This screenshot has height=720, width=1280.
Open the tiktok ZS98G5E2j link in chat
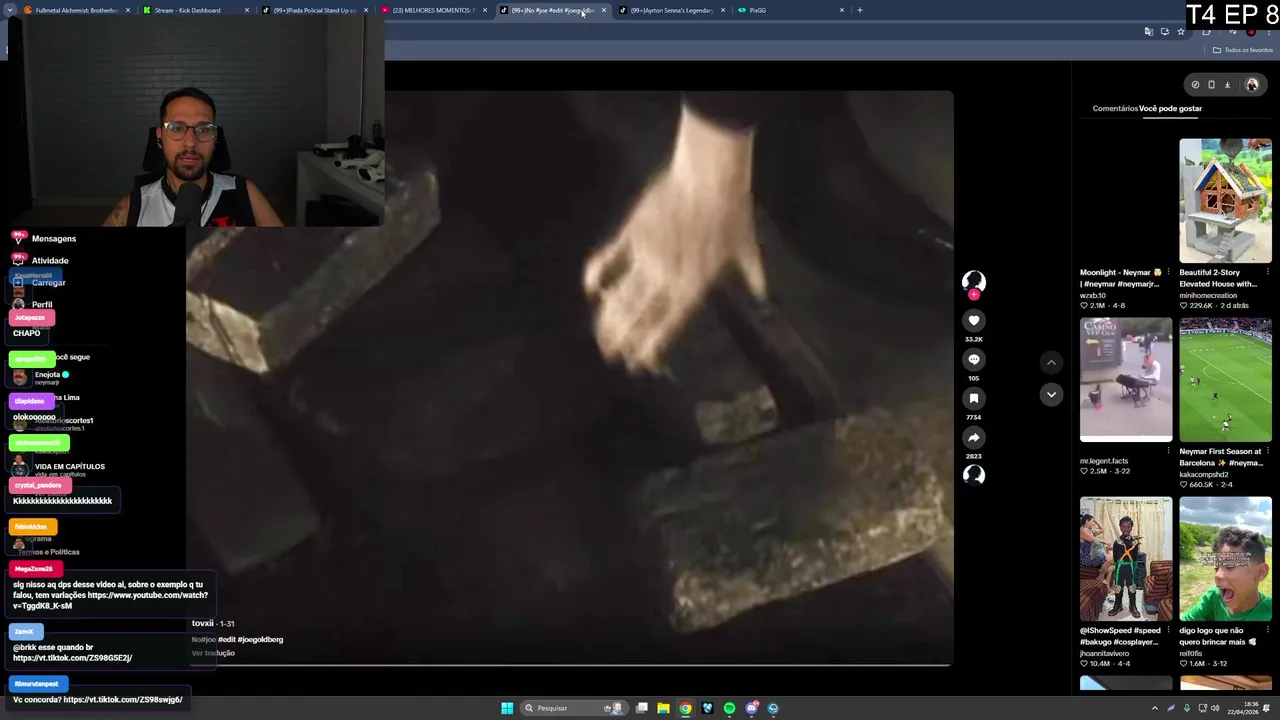click(x=72, y=658)
